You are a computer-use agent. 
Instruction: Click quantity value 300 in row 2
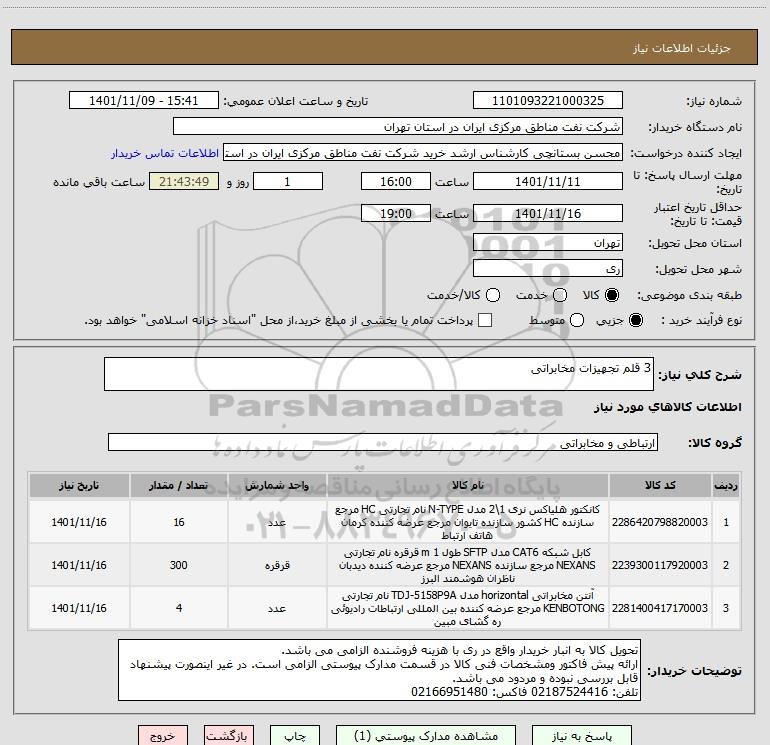pos(179,565)
